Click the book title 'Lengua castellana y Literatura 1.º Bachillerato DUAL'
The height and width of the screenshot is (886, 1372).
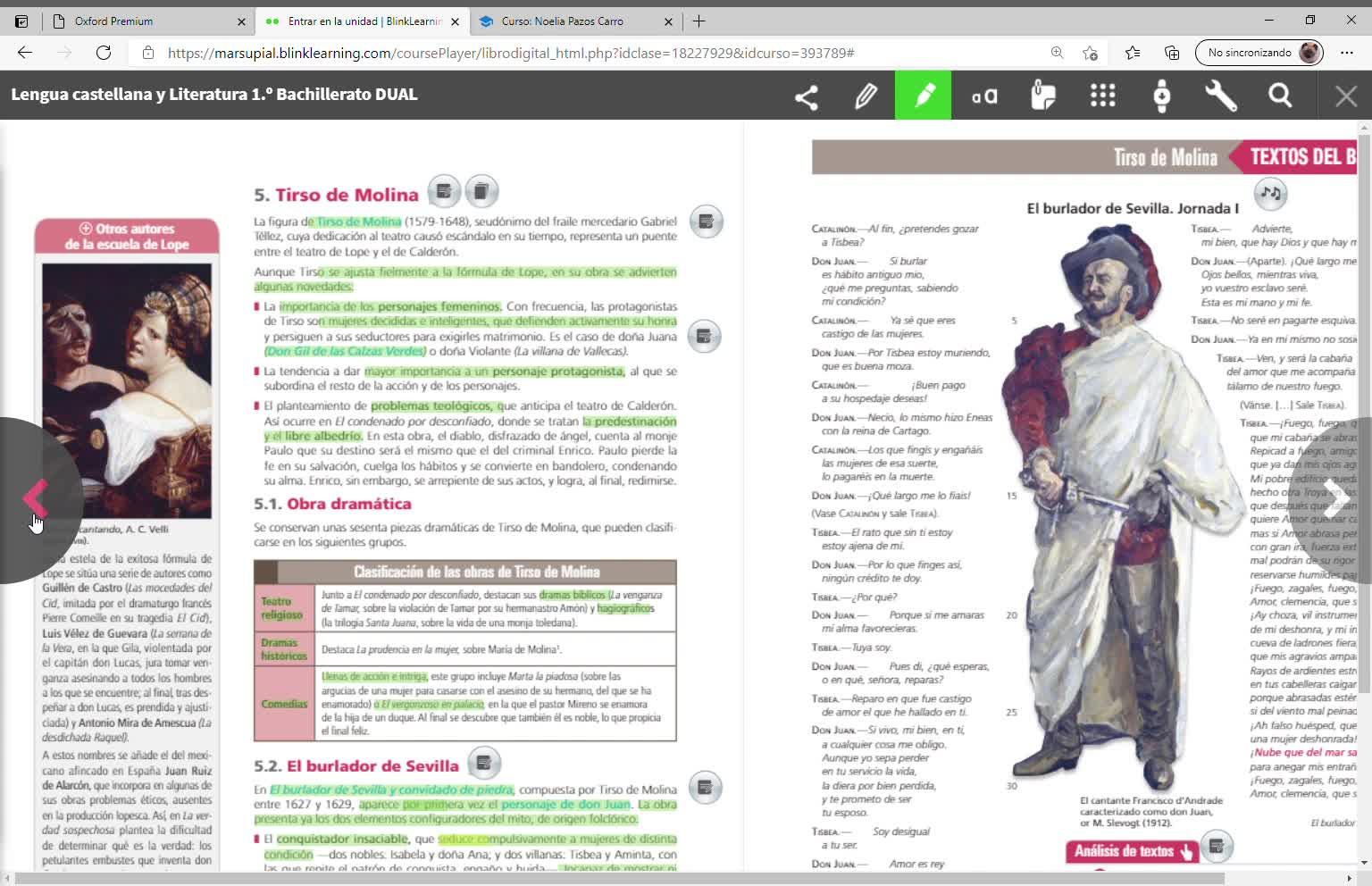coord(214,95)
